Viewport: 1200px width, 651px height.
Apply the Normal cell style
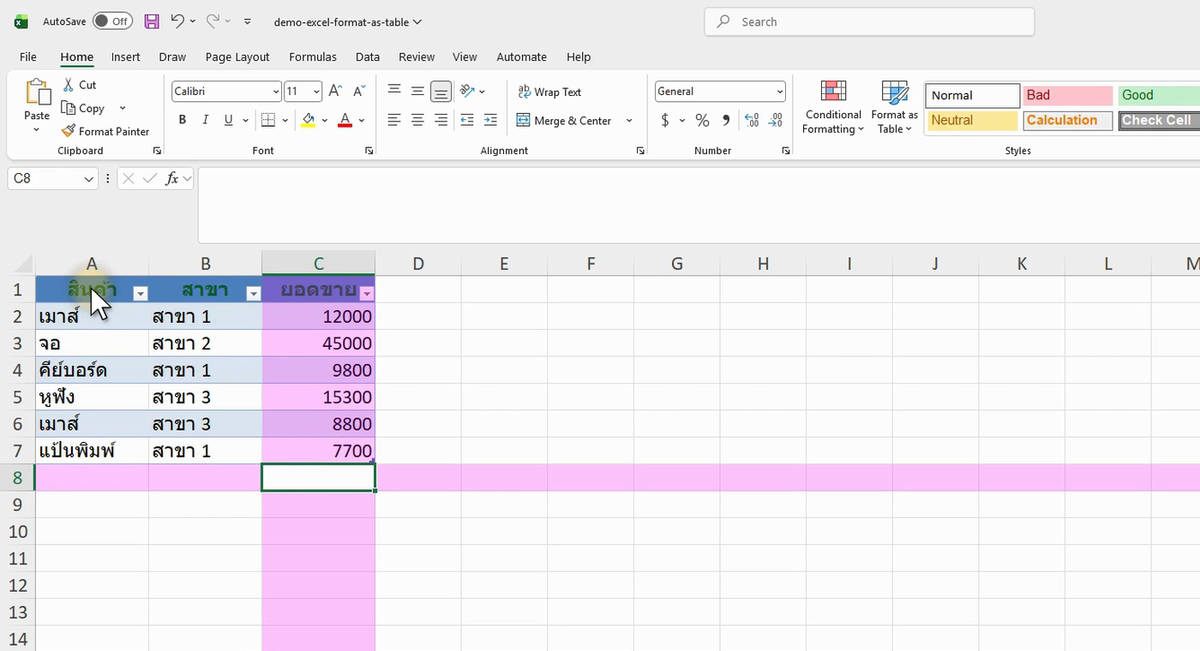pyautogui.click(x=973, y=95)
